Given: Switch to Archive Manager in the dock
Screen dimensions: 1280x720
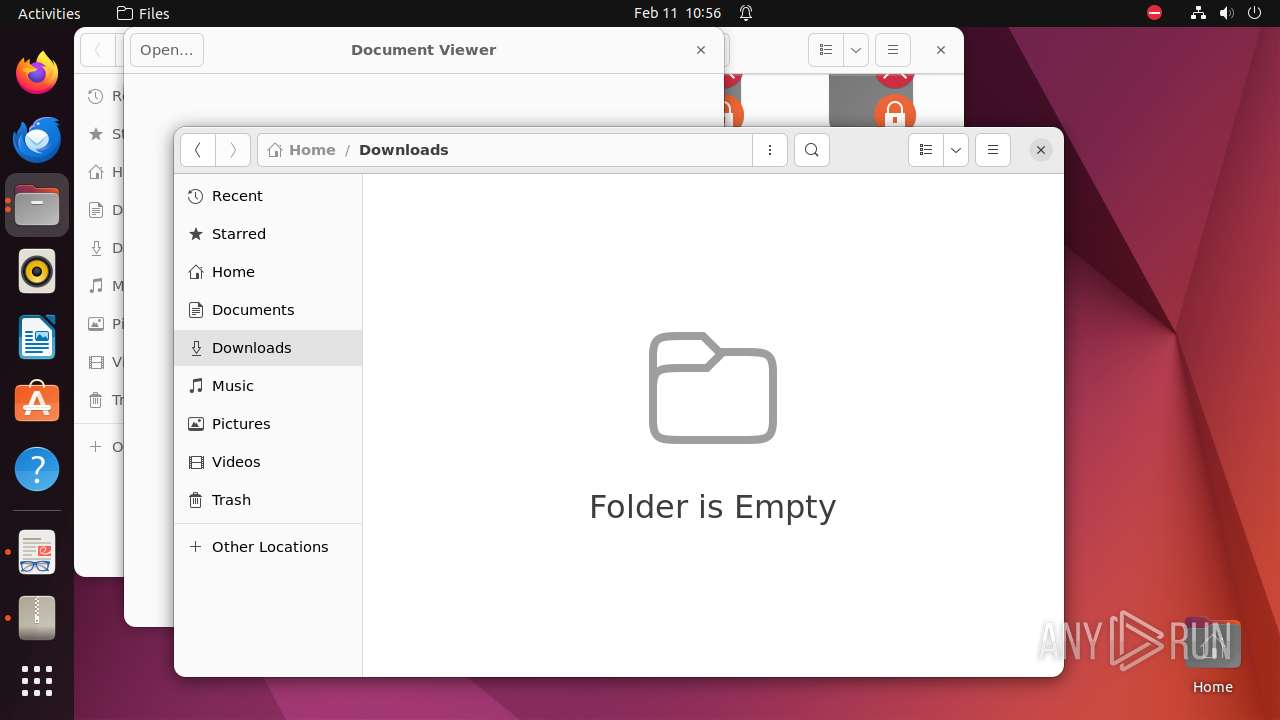Looking at the screenshot, I should (x=37, y=618).
